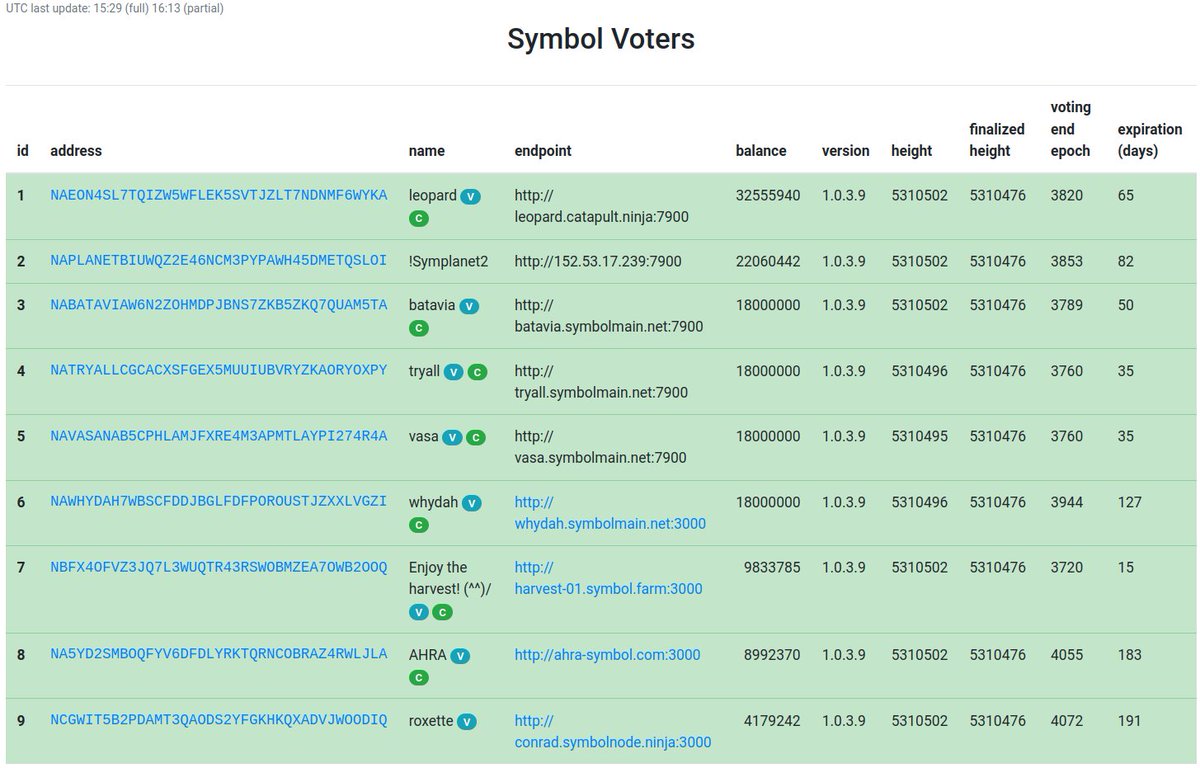Click the name column header
The width and height of the screenshot is (1200, 768).
(x=427, y=151)
